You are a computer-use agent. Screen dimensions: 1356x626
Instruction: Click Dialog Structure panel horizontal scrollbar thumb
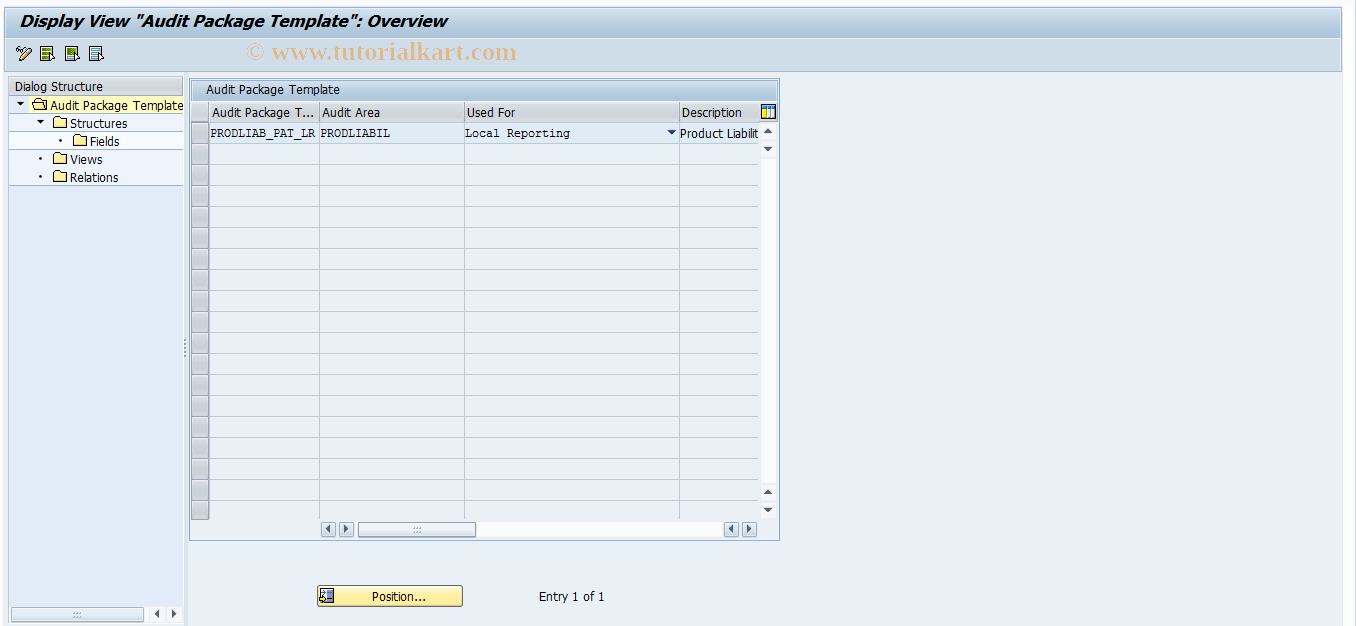coord(77,614)
